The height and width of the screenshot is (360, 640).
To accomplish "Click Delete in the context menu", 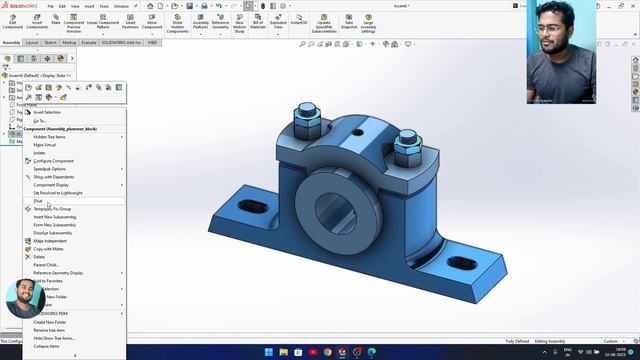I will point(74,257).
